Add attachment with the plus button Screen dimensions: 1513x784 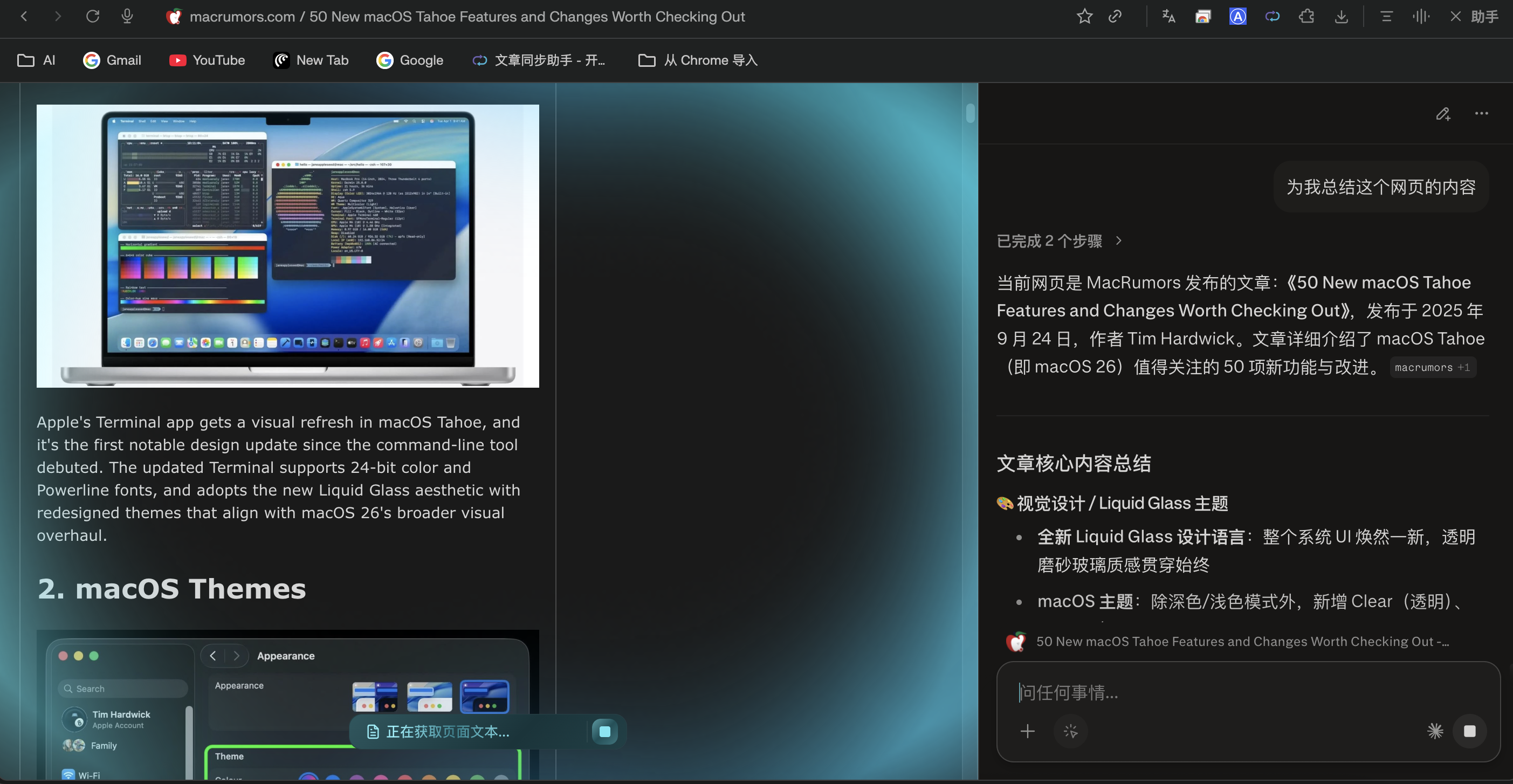pyautogui.click(x=1027, y=731)
